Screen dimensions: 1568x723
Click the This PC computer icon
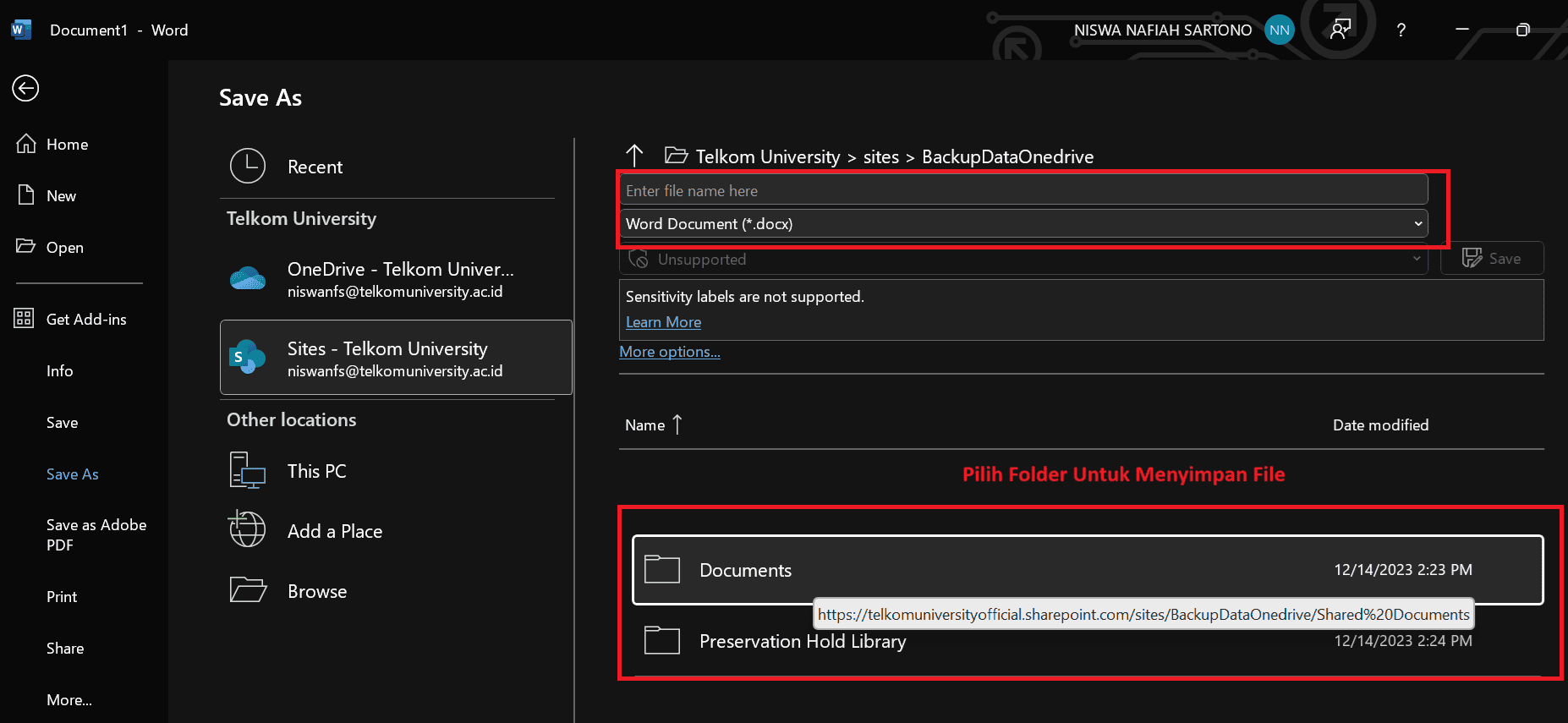(x=248, y=470)
